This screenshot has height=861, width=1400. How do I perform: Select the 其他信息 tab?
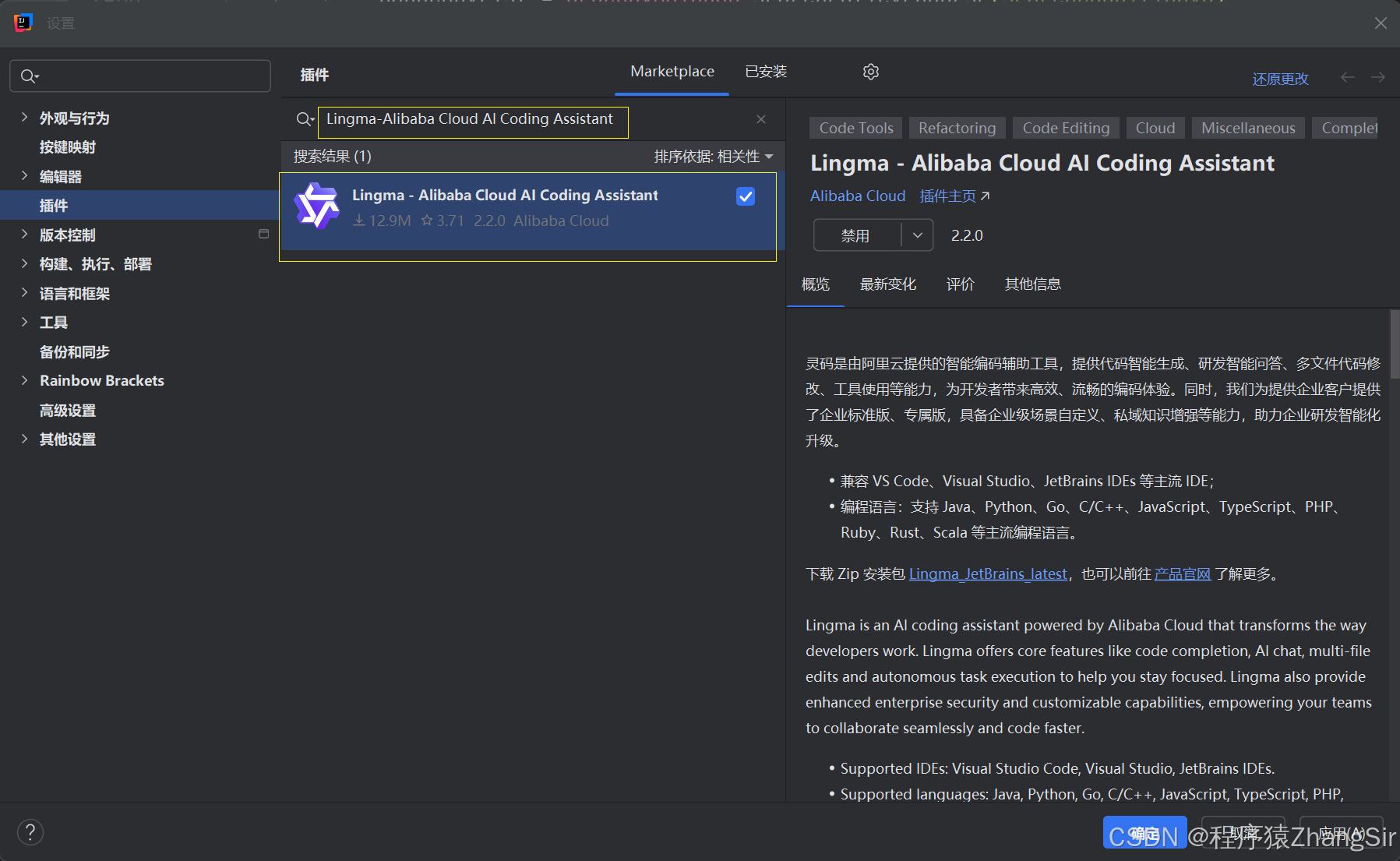[1033, 284]
